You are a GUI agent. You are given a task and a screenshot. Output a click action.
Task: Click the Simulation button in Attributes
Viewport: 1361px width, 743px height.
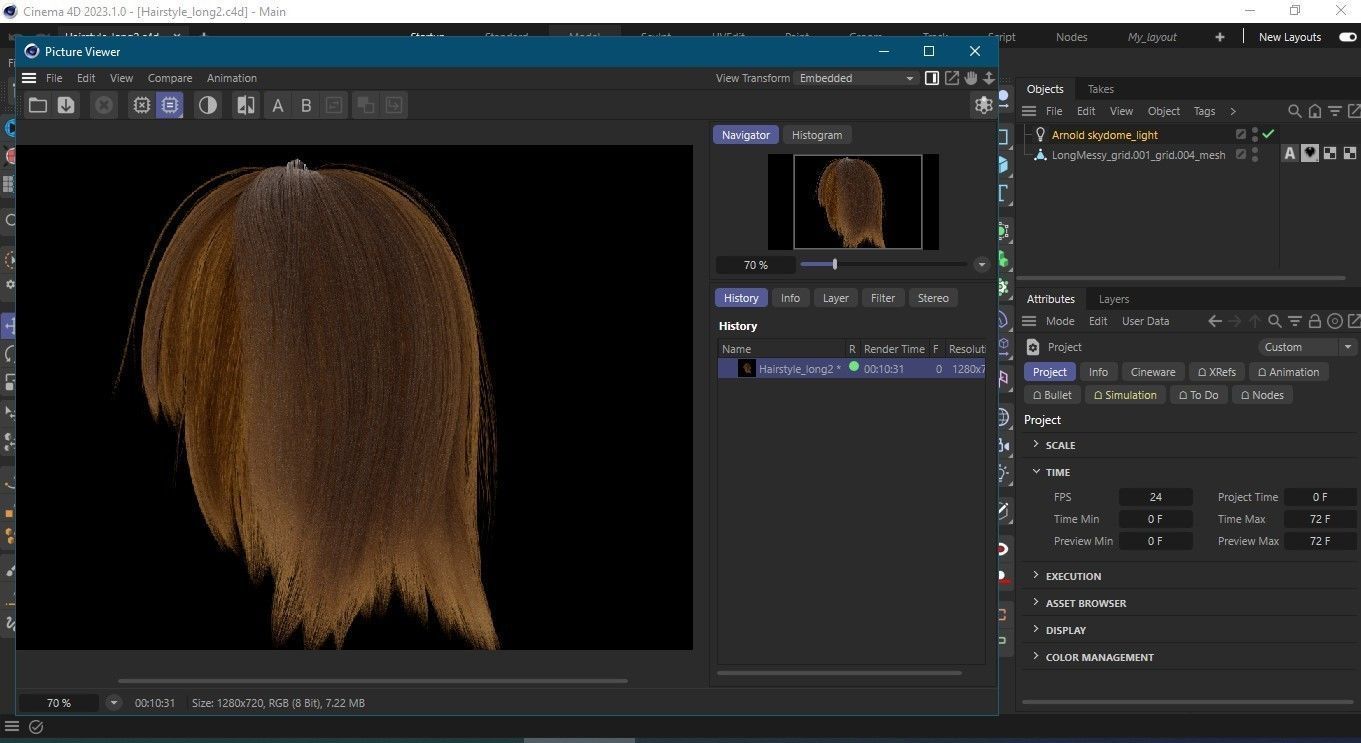point(1124,395)
